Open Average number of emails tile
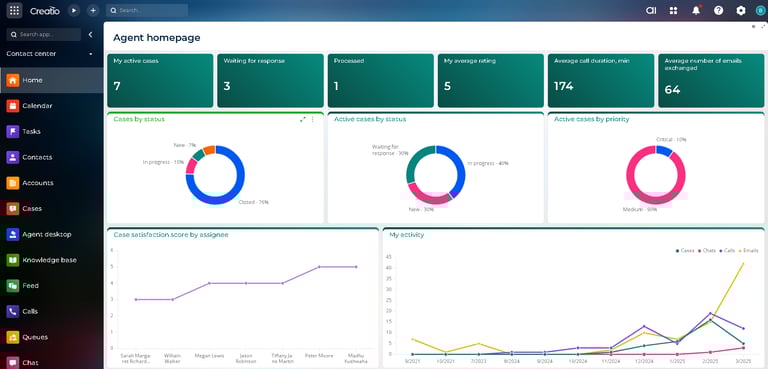The height and width of the screenshot is (369, 768). pyautogui.click(x=711, y=80)
